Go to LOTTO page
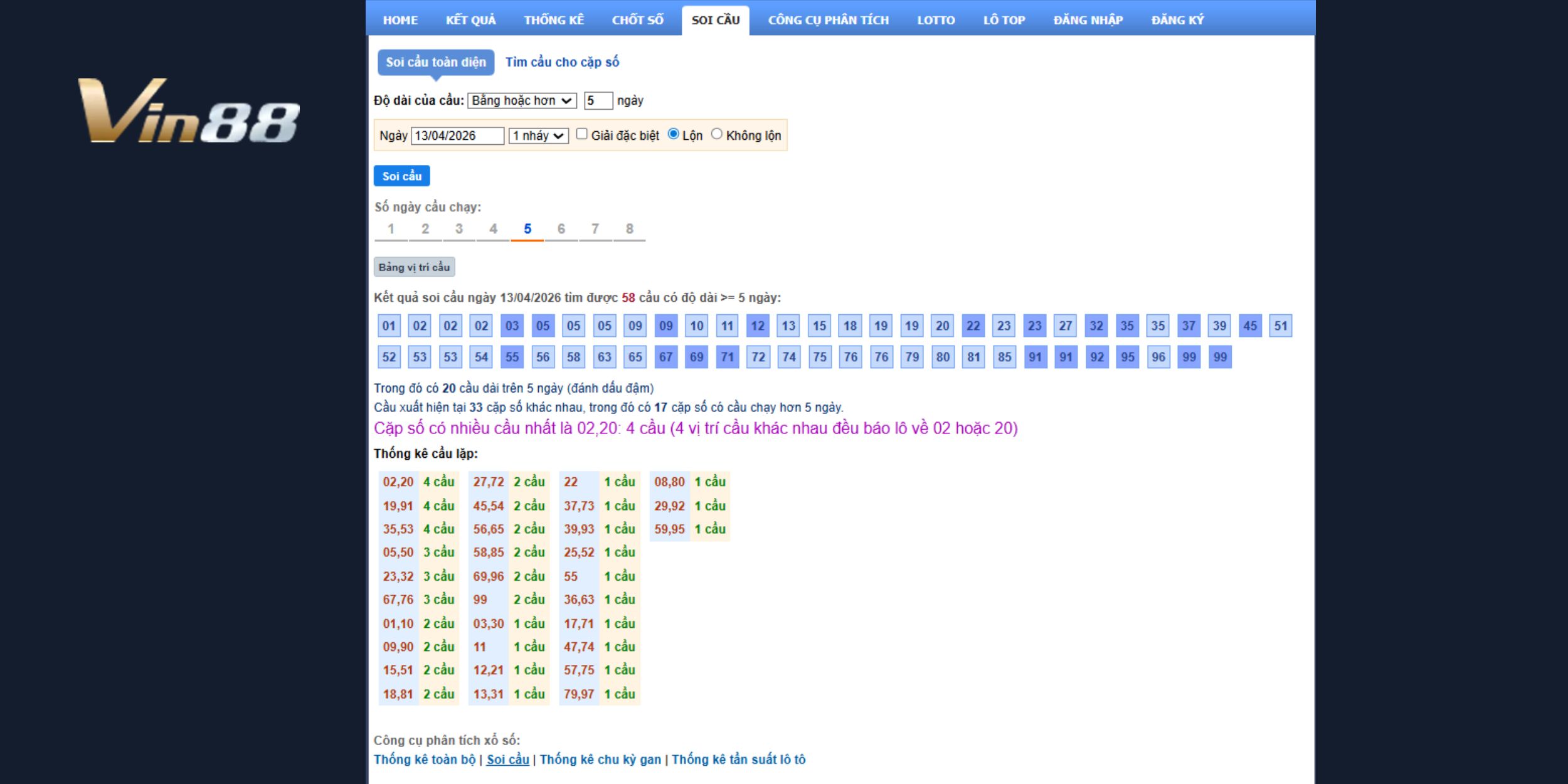The height and width of the screenshot is (784, 1568). click(936, 20)
